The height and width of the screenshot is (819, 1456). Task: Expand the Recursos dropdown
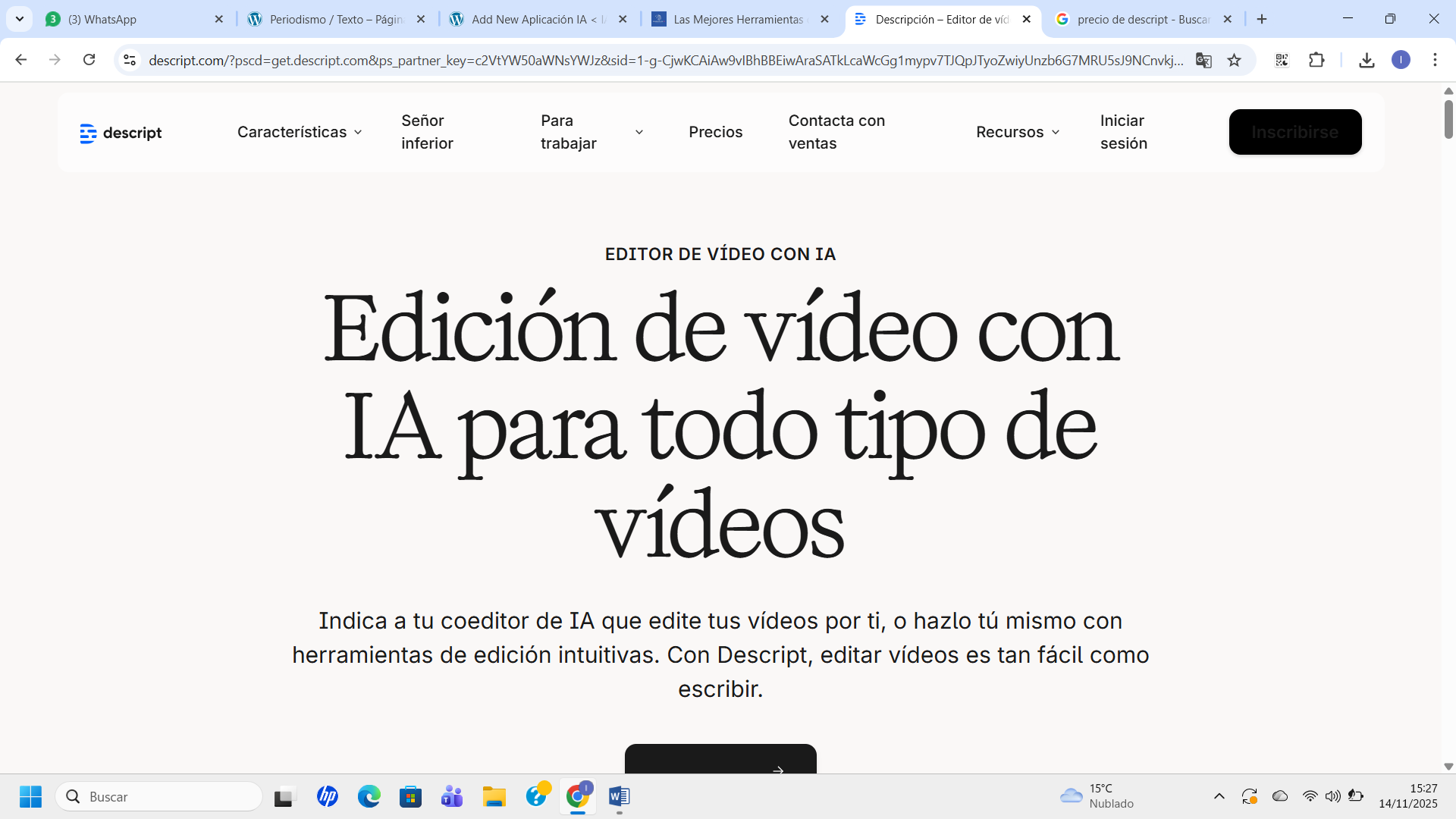[x=1017, y=132]
